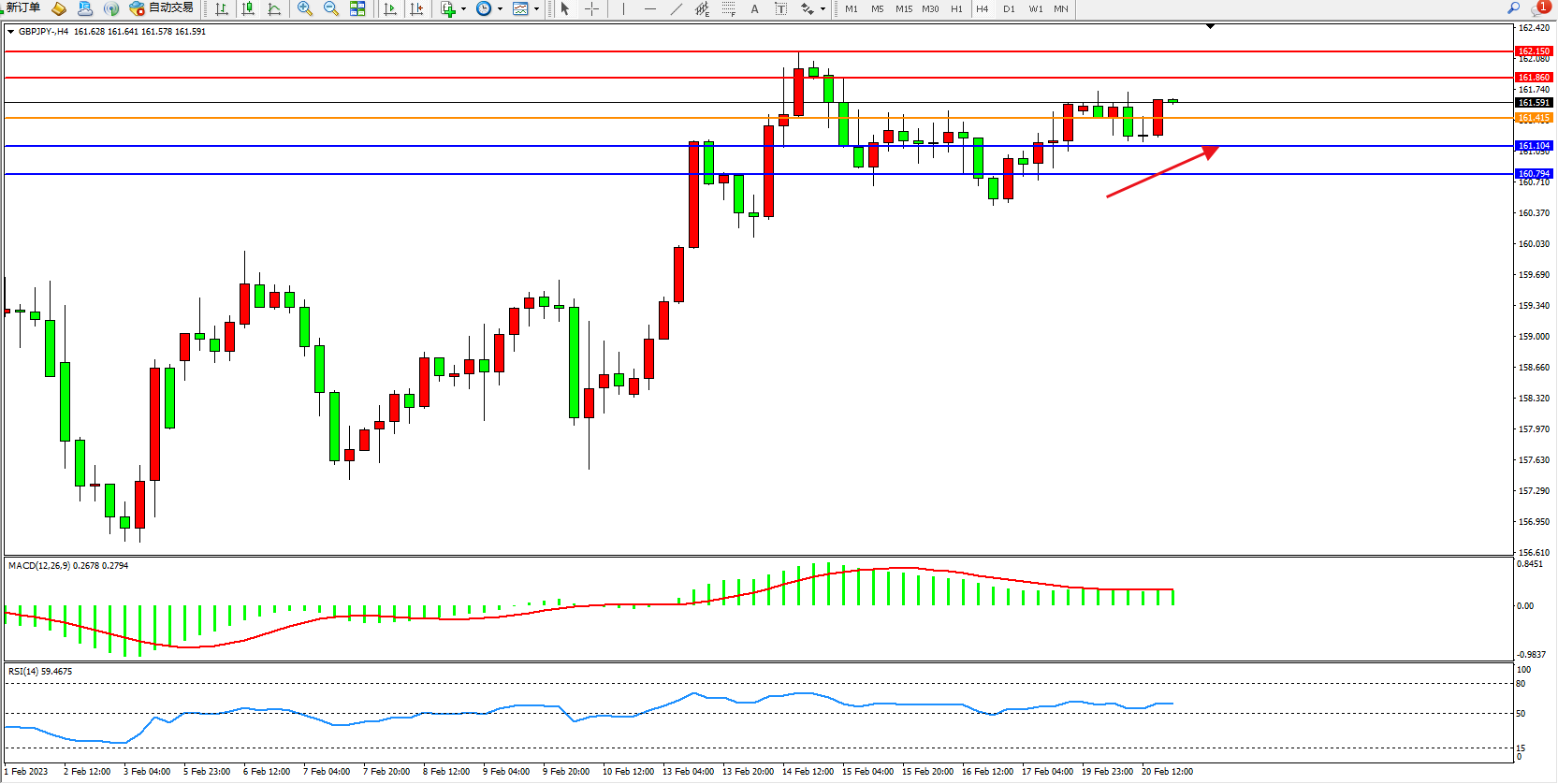The image size is (1558, 784).
Task: Click the Zoom In magnifier icon
Action: point(304,8)
